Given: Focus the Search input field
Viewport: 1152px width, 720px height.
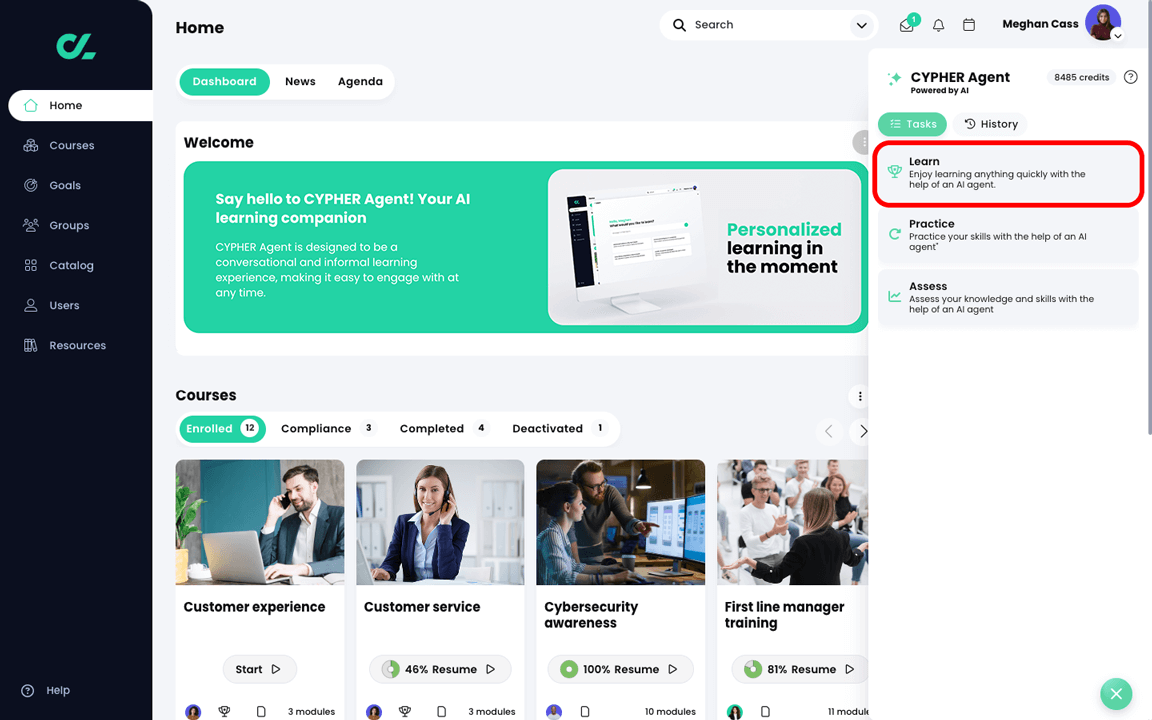Looking at the screenshot, I should pyautogui.click(x=768, y=25).
